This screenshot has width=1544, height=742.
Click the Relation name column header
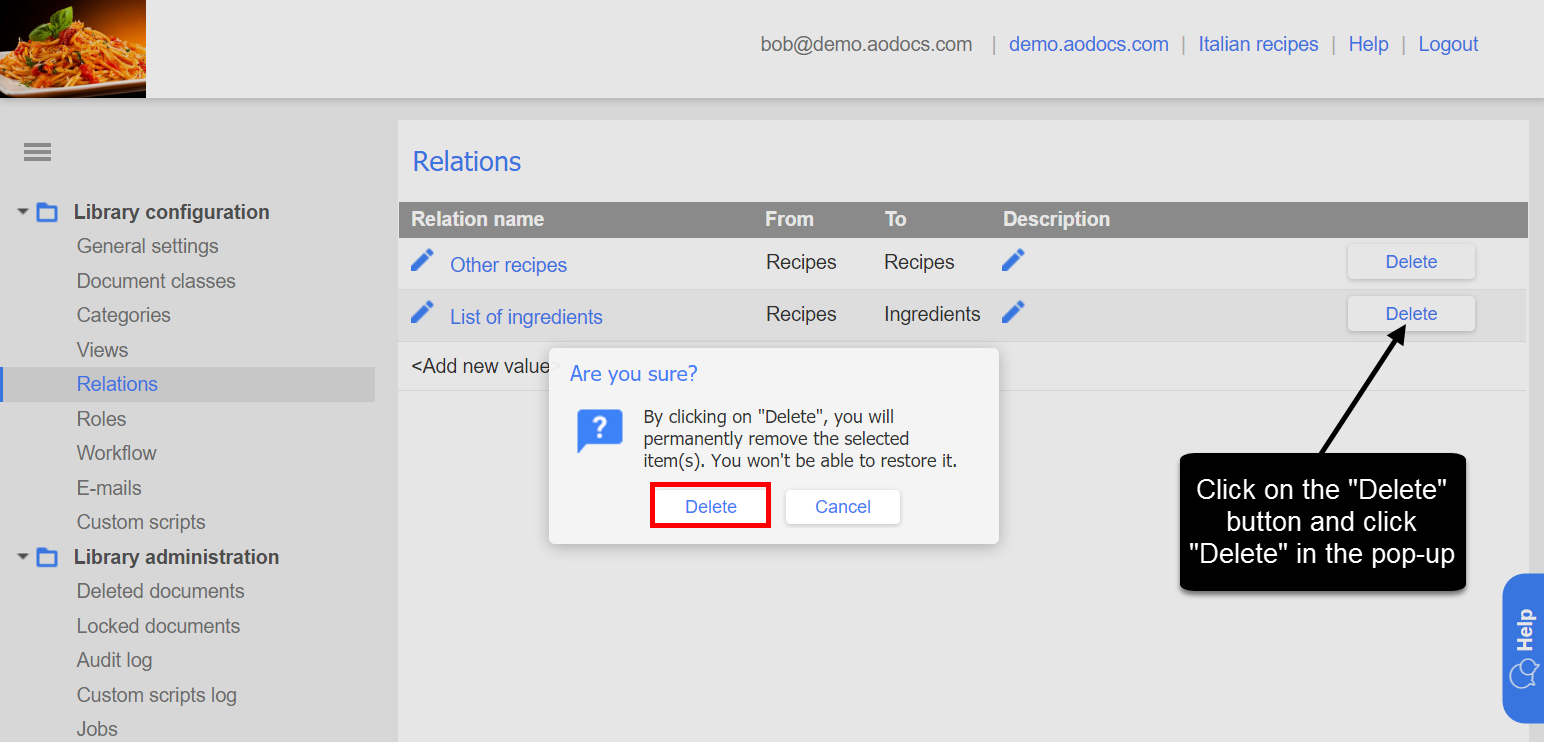click(x=478, y=219)
